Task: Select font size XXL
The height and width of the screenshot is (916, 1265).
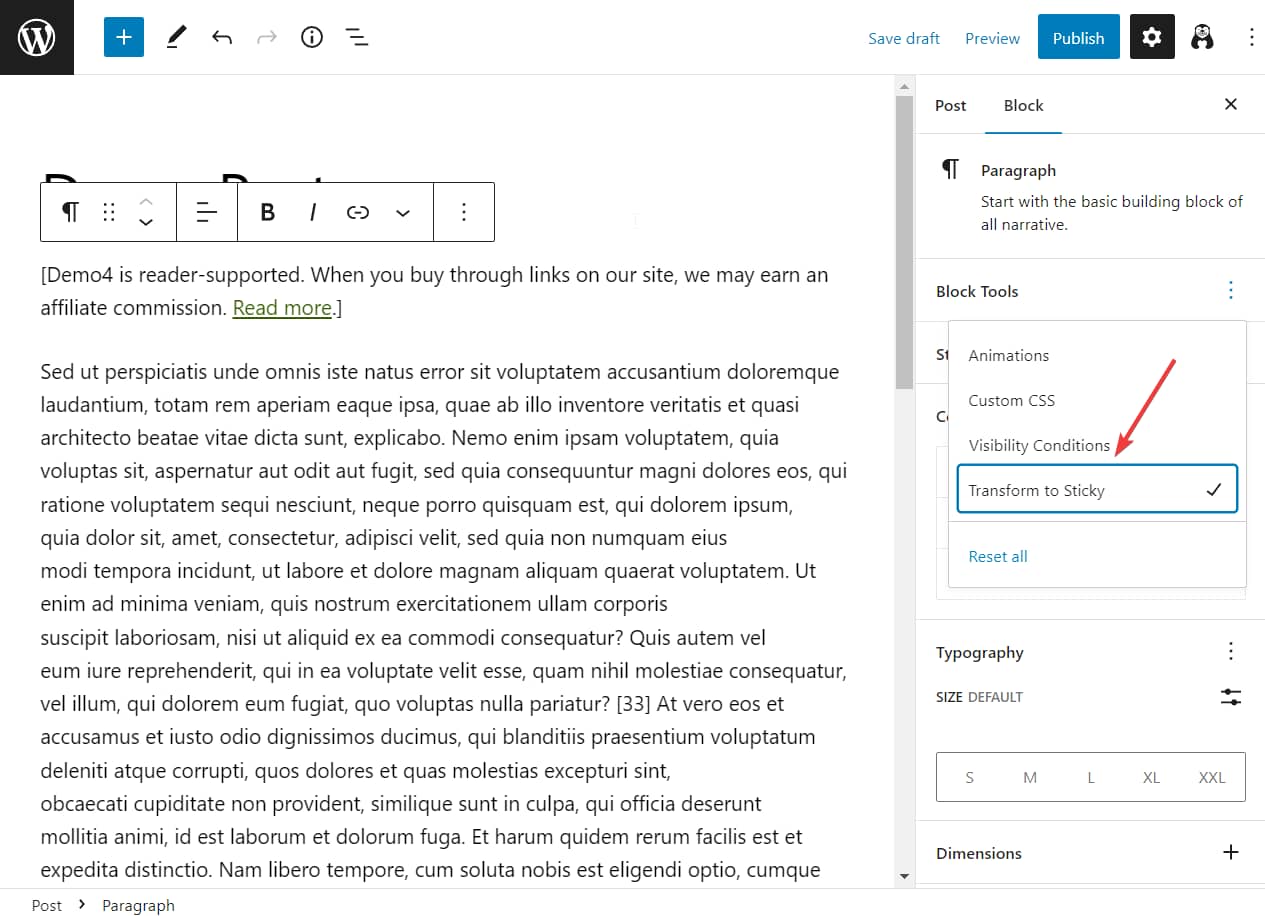Action: [x=1212, y=777]
